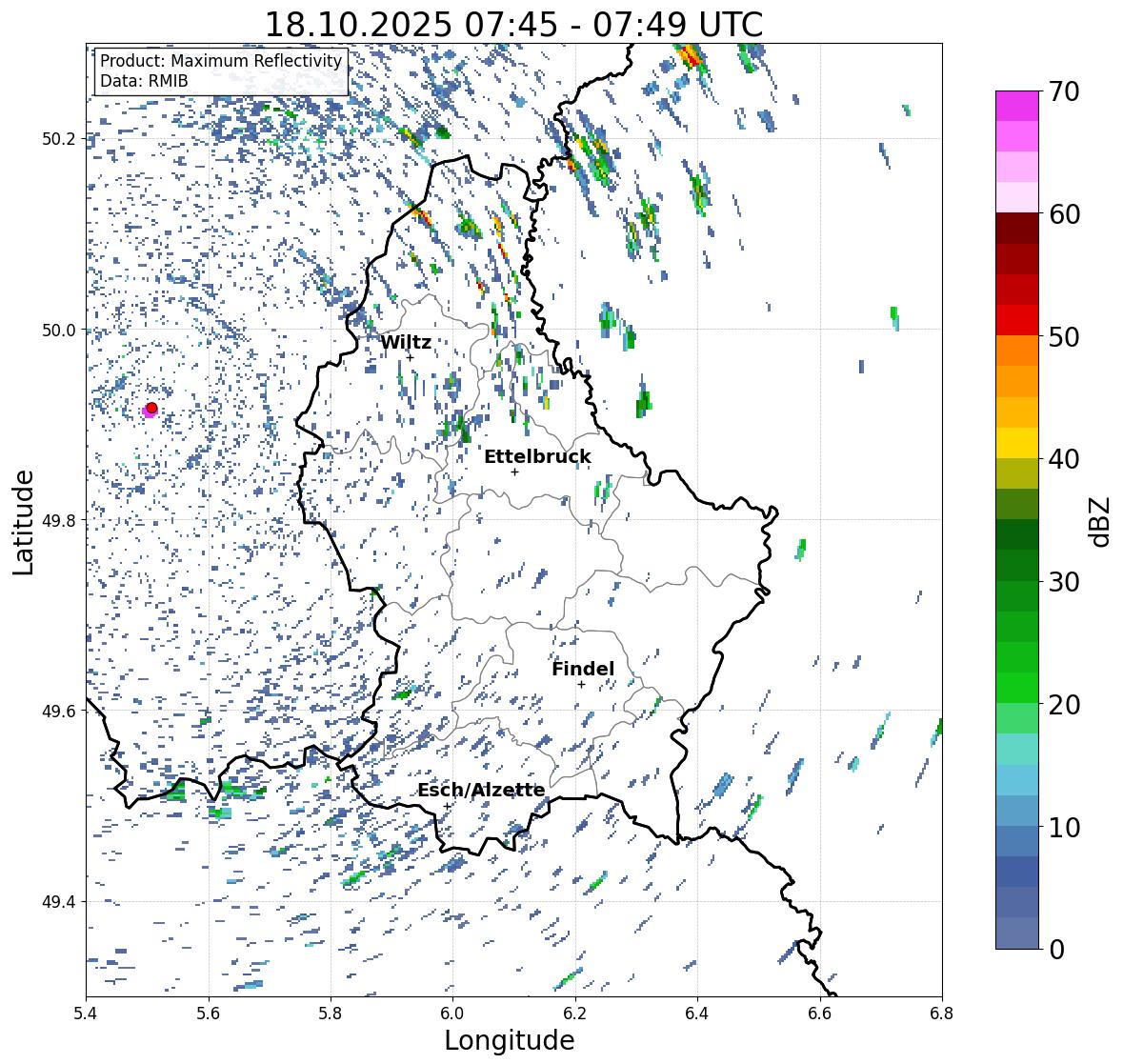
Task: Click the red dot marker on the map
Action: point(151,408)
